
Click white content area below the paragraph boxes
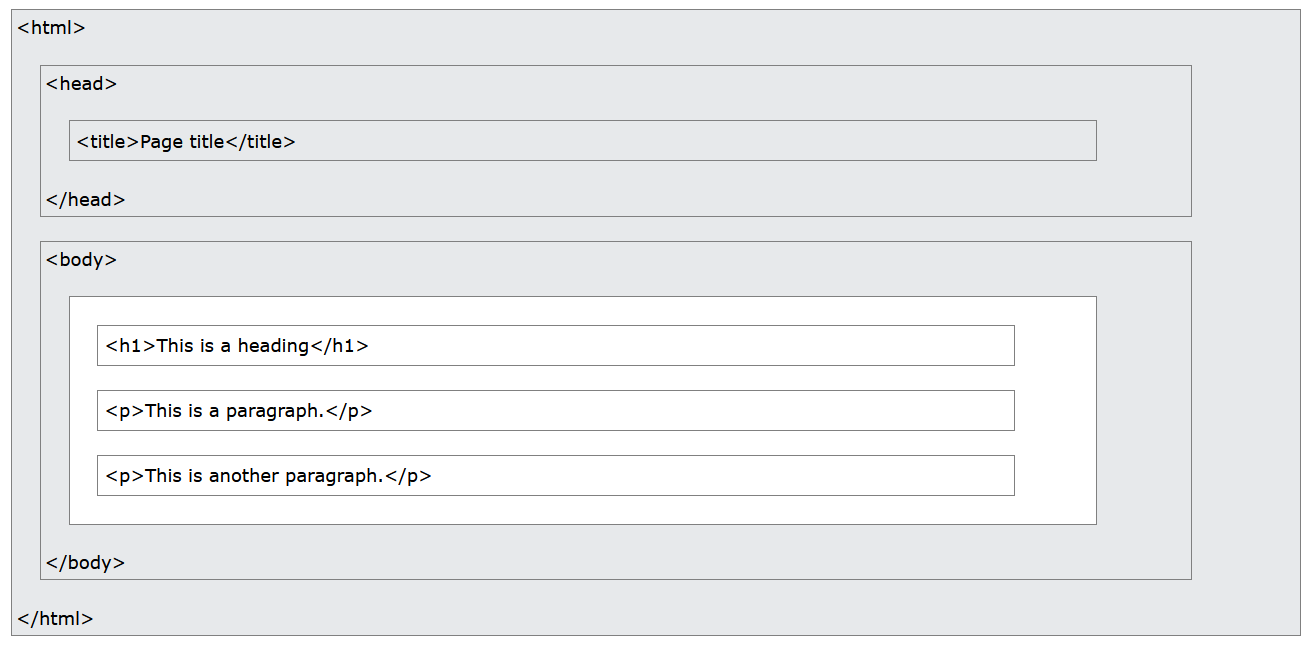(580, 510)
